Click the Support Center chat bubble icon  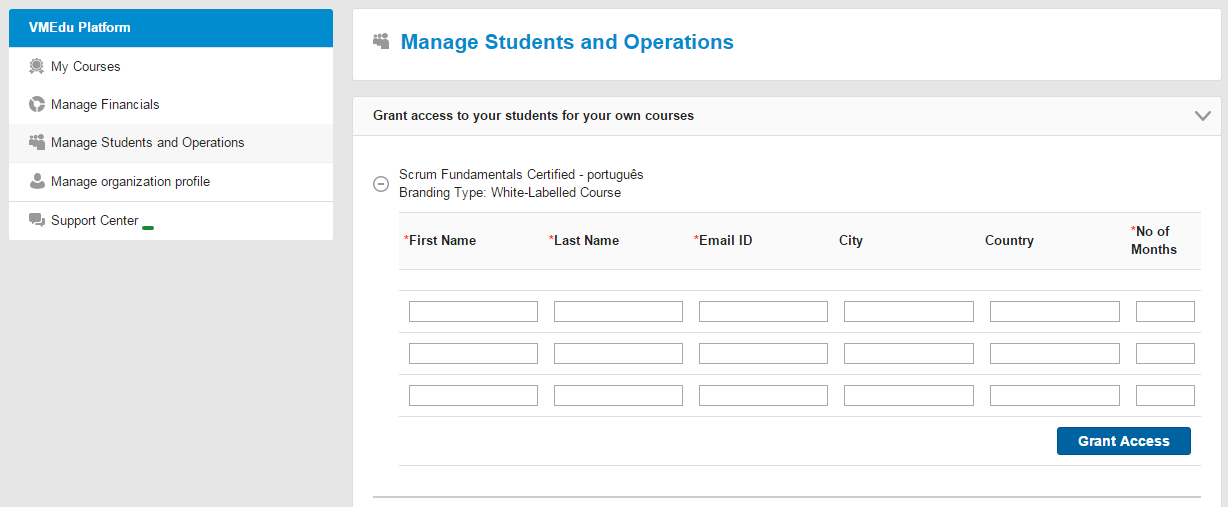(37, 221)
